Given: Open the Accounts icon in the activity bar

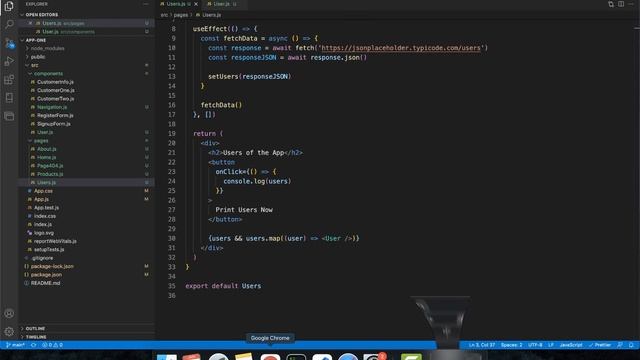Looking at the screenshot, I should click(x=9, y=313).
